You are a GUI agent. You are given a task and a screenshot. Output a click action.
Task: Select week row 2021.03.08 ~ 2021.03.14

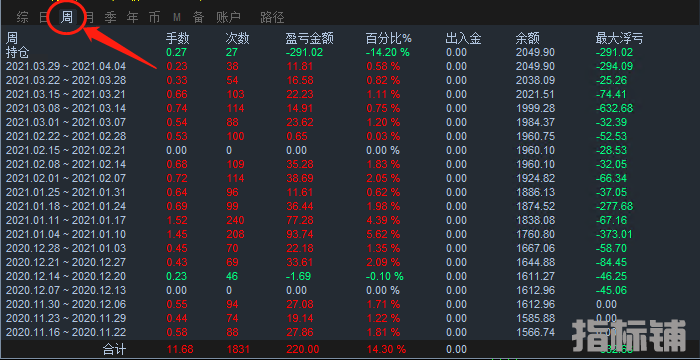tap(66, 109)
